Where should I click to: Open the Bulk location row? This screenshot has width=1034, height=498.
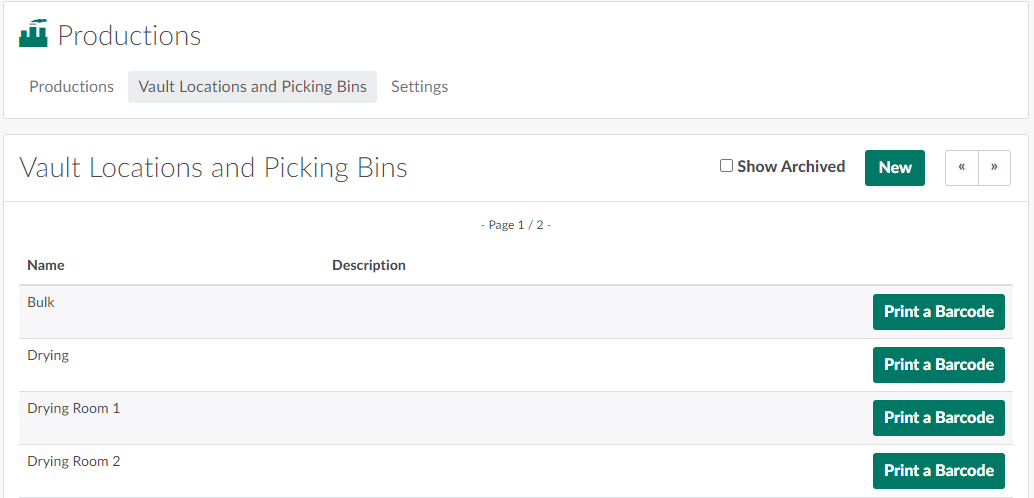41,302
